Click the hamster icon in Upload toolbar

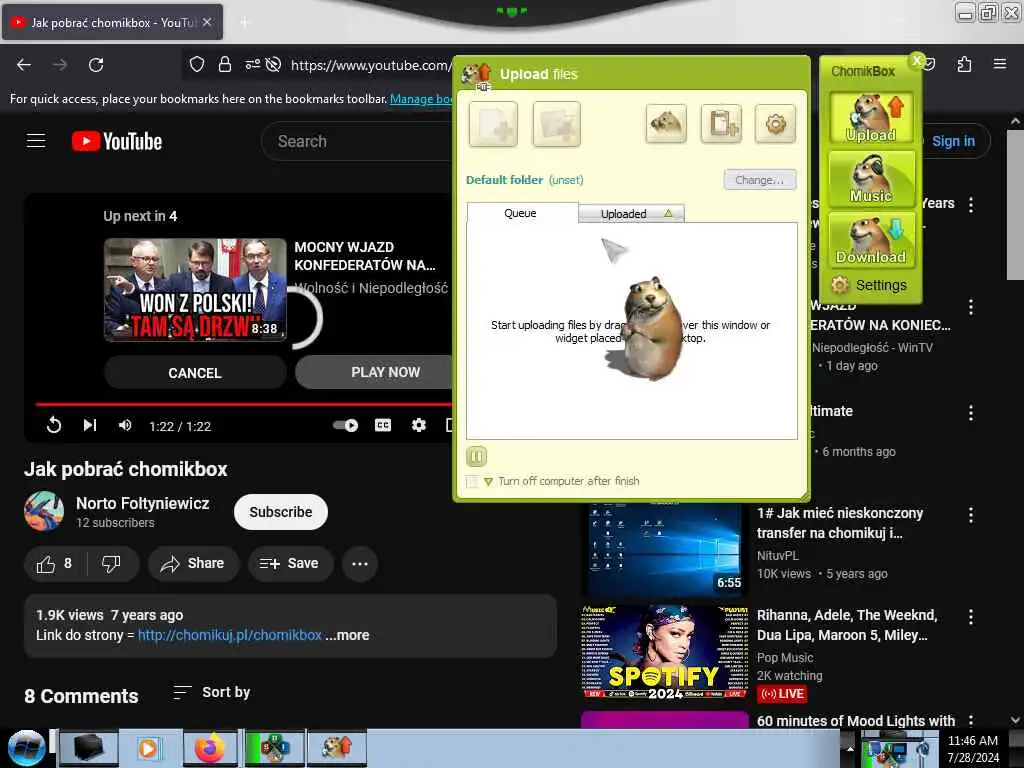(x=665, y=123)
